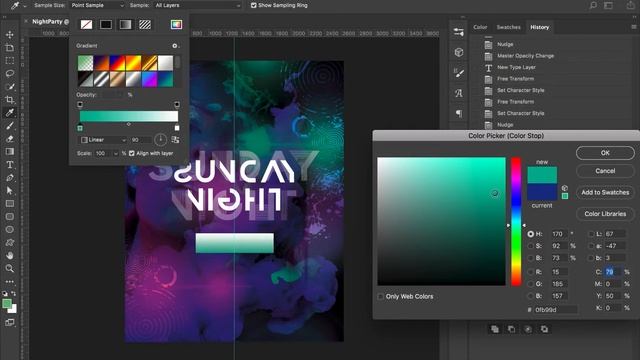Reverse the gradient colors icon

tap(175, 140)
